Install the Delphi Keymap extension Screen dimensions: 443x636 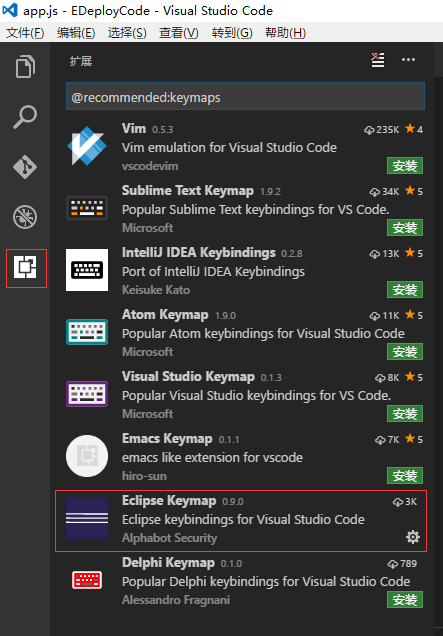point(405,599)
